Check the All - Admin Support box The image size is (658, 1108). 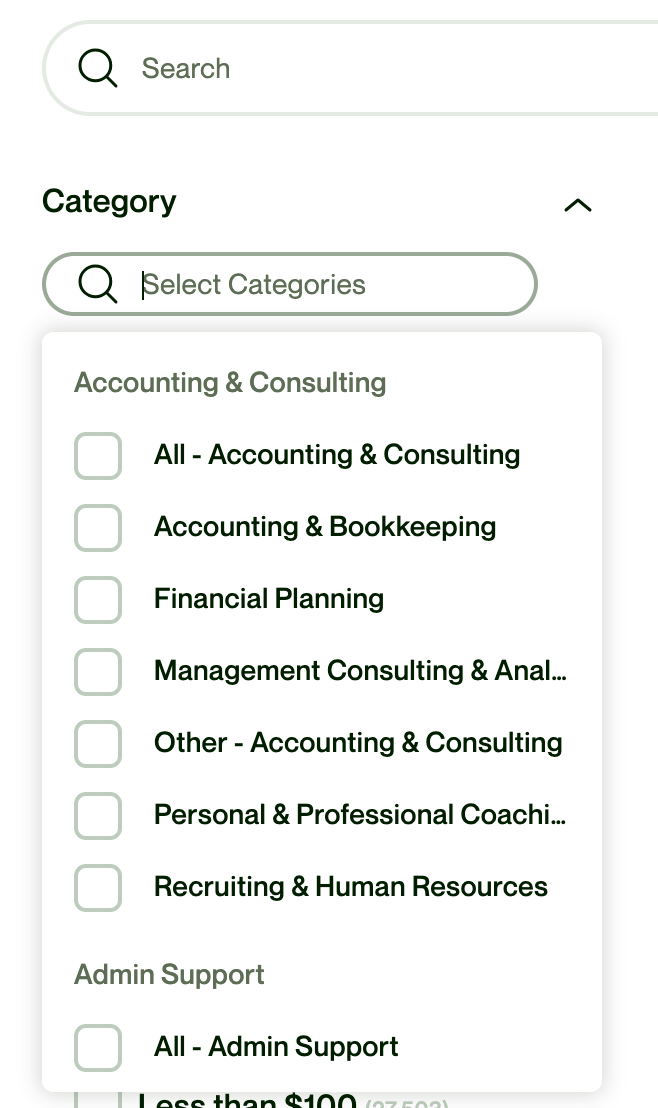click(98, 1048)
